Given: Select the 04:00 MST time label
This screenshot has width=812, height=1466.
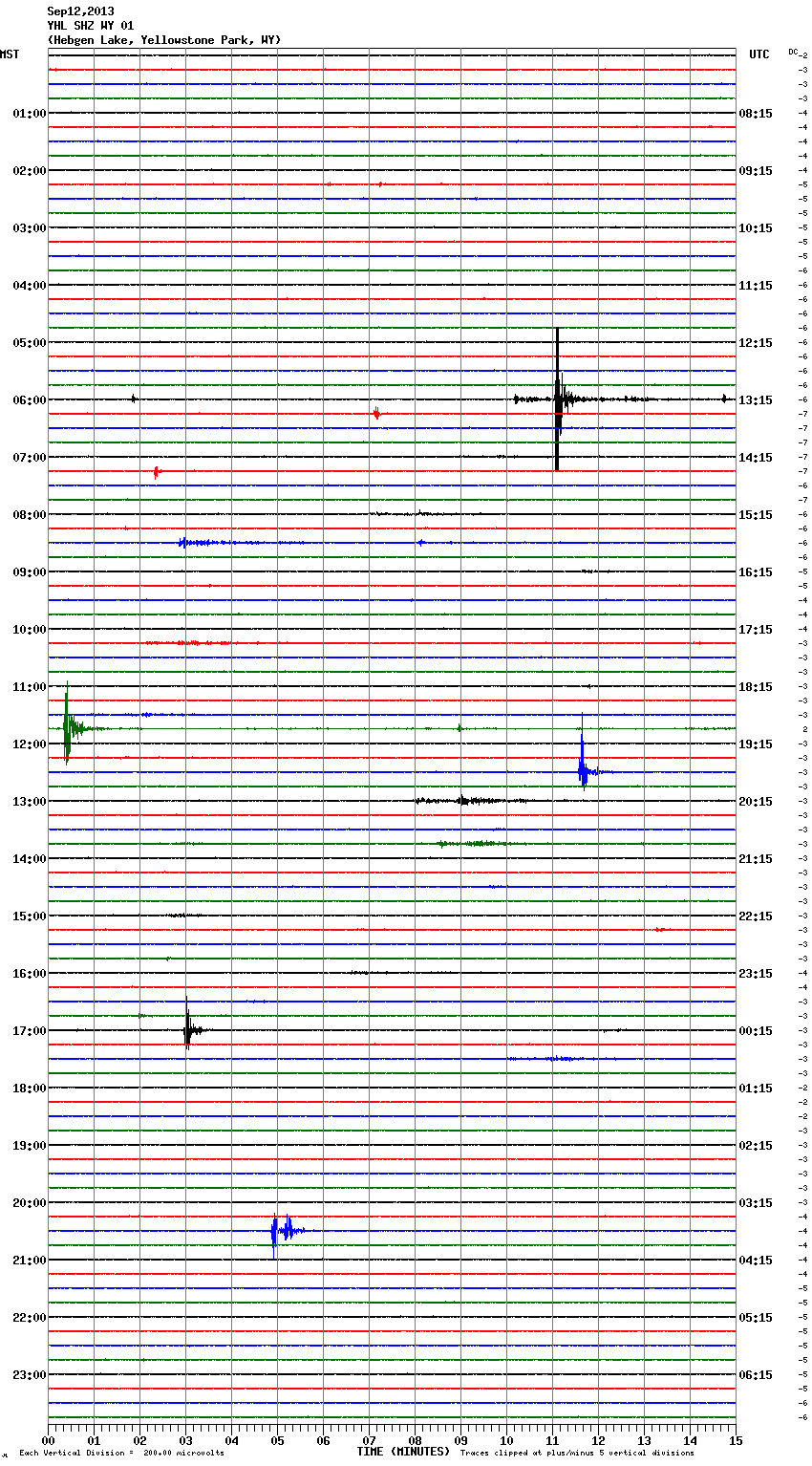Looking at the screenshot, I should [x=30, y=286].
